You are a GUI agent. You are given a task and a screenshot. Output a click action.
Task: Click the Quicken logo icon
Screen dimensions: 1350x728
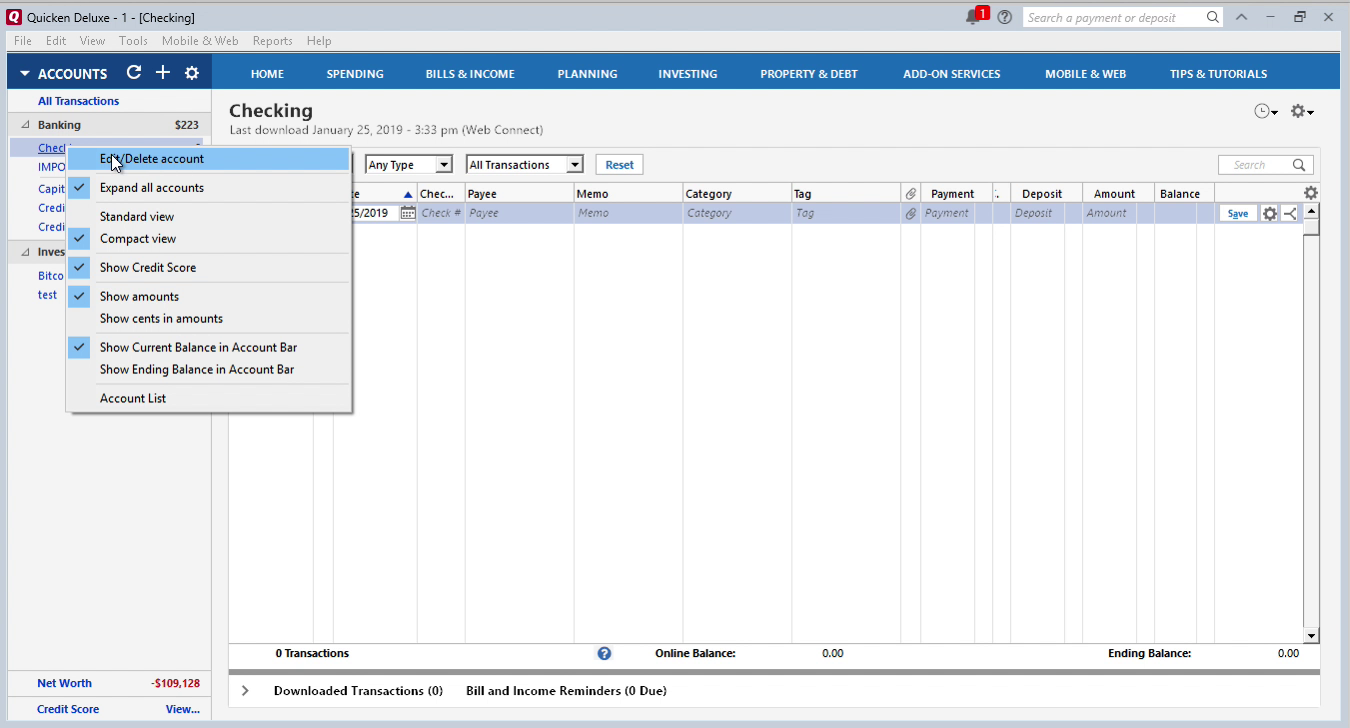(14, 17)
